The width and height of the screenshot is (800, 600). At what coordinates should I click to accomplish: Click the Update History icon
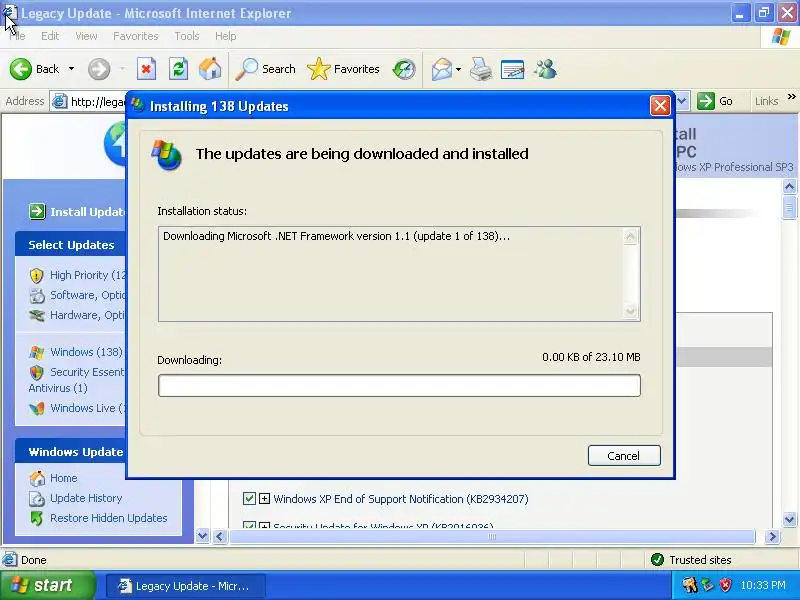pyautogui.click(x=37, y=498)
